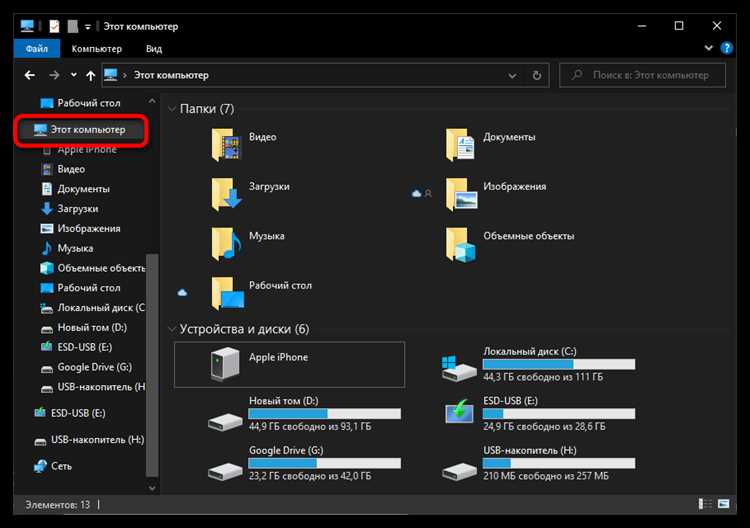This screenshot has height=528, width=750.
Task: Go back with the left arrow
Action: tap(30, 75)
